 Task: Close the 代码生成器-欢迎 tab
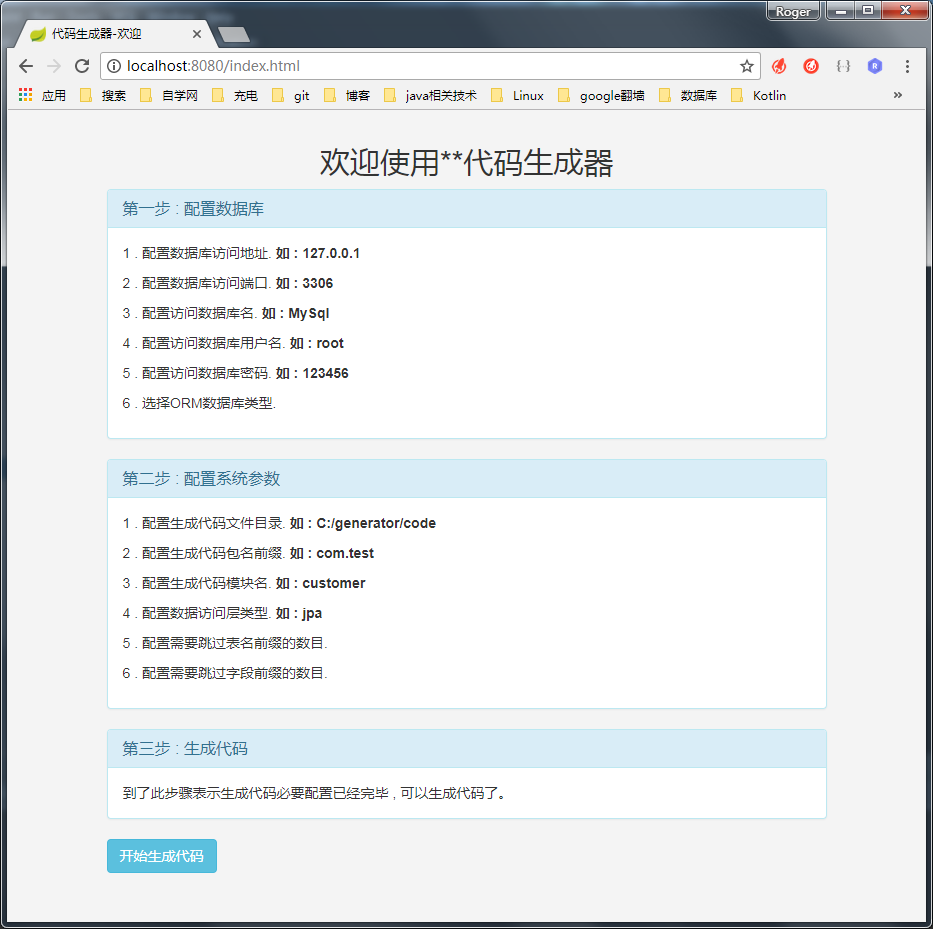coord(196,35)
